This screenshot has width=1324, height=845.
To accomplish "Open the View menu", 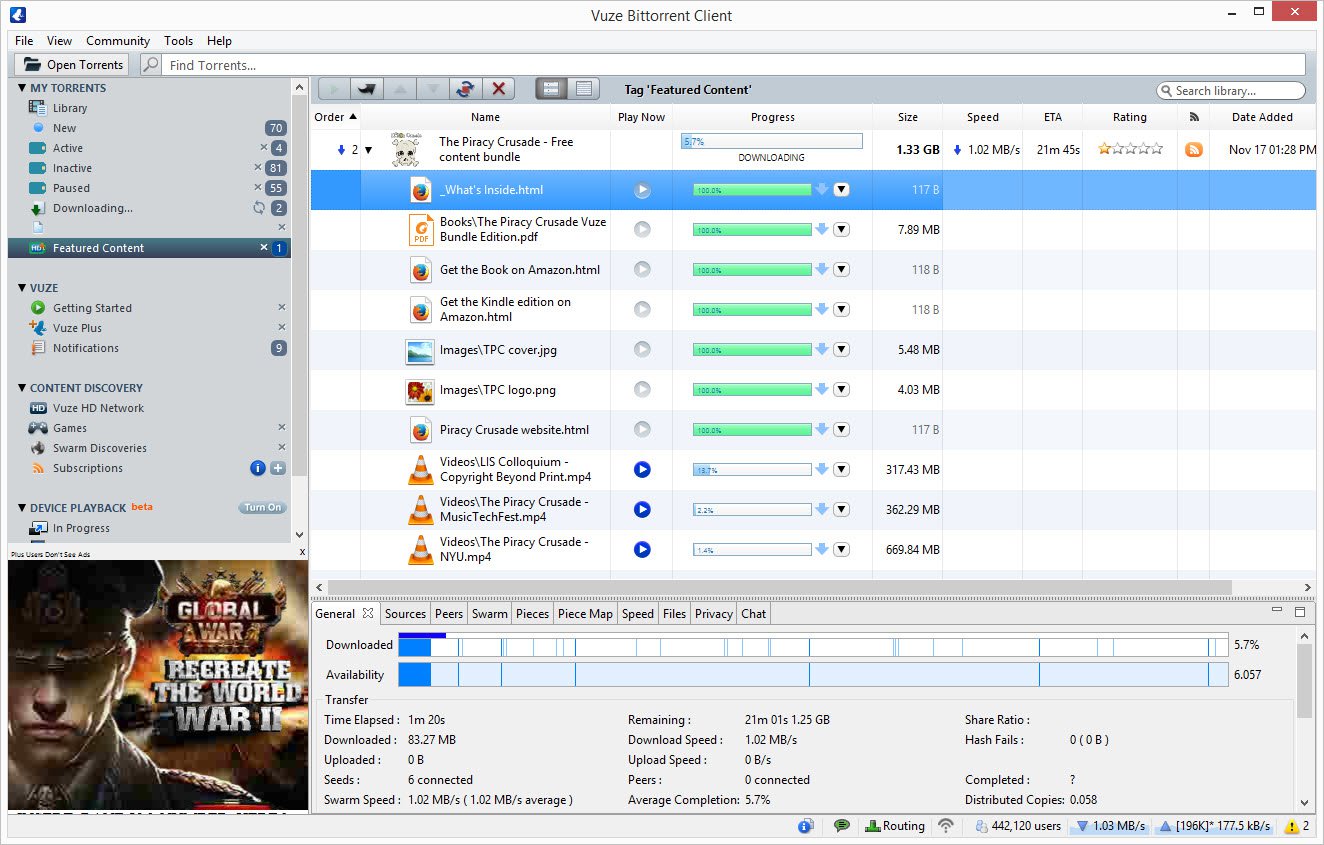I will pyautogui.click(x=60, y=41).
